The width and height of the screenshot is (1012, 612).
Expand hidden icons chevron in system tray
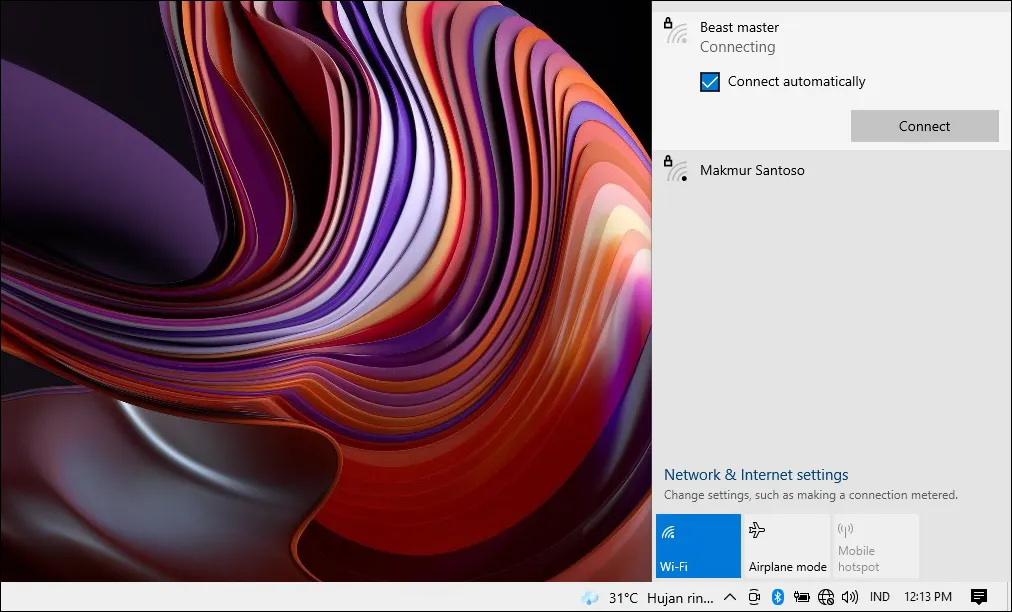pos(730,597)
